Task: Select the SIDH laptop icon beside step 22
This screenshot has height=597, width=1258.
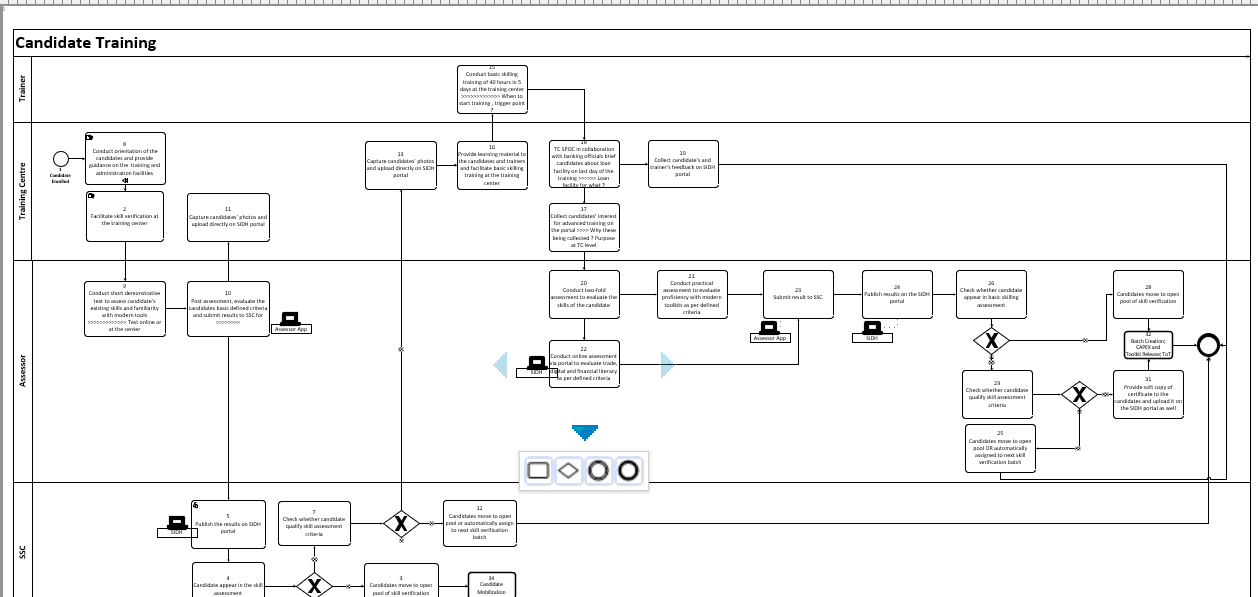Action: pyautogui.click(x=536, y=362)
